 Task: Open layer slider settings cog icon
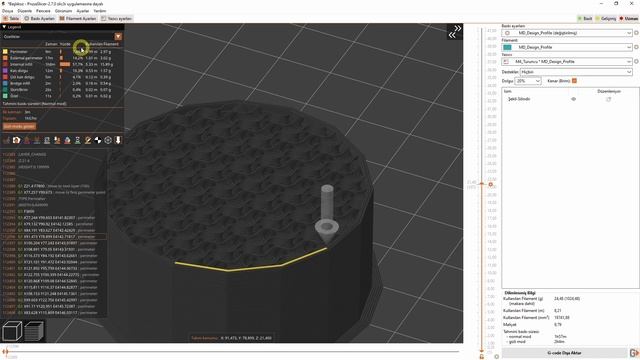(x=496, y=356)
